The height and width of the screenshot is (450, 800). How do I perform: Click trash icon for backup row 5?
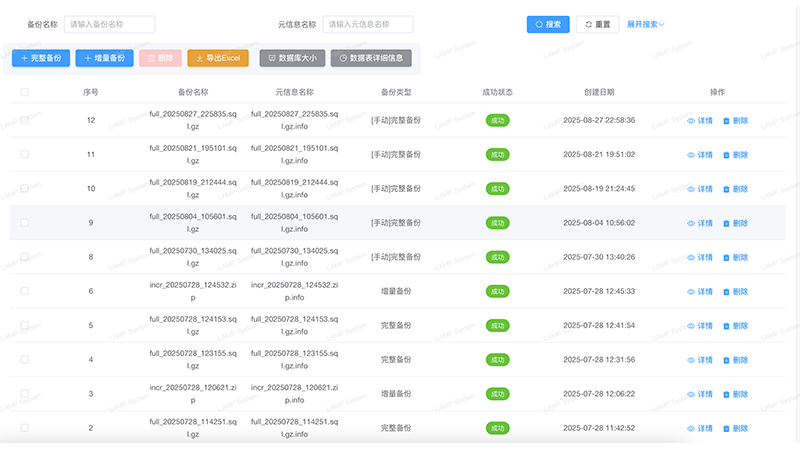(x=726, y=326)
